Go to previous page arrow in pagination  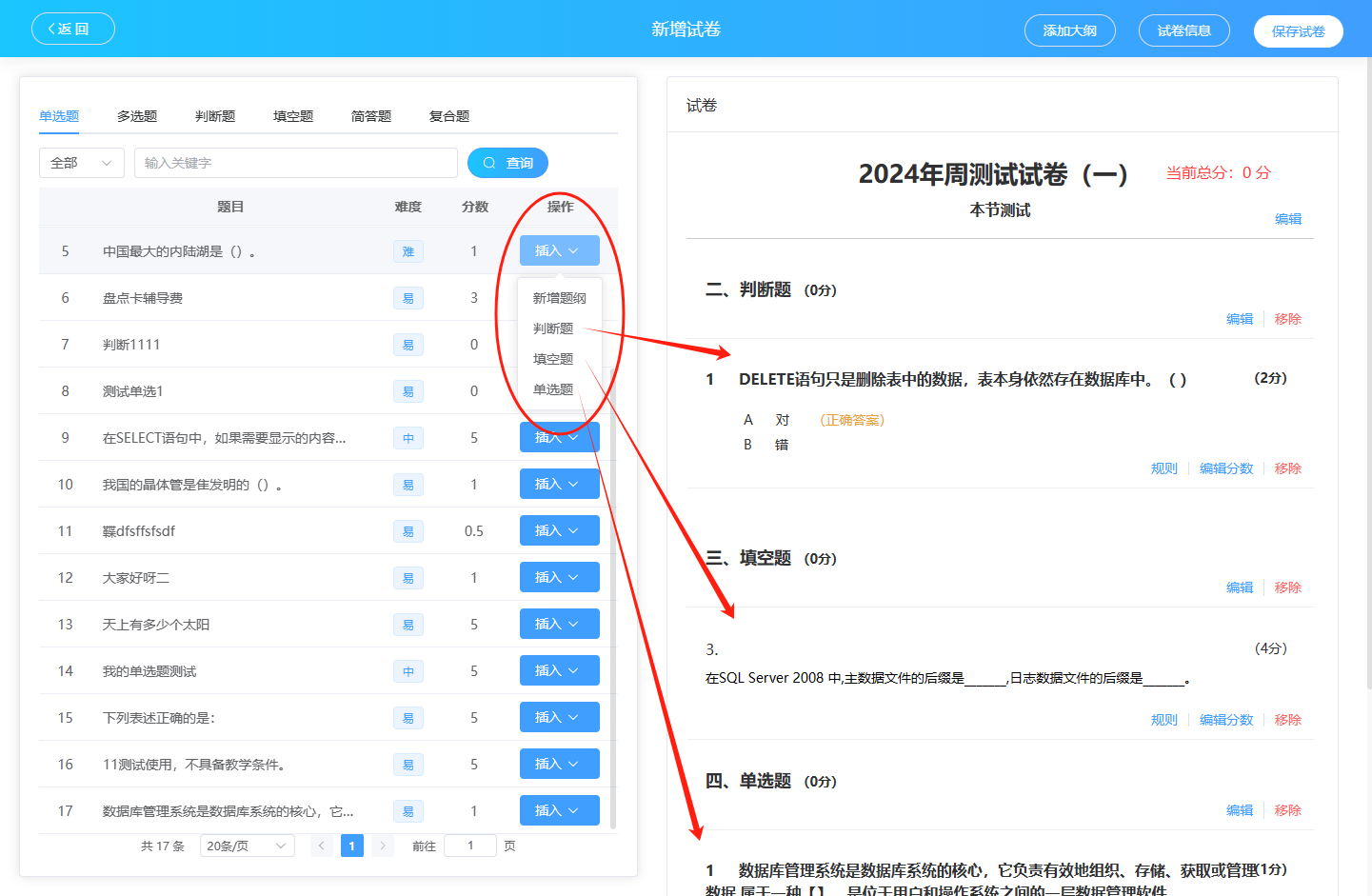(322, 846)
